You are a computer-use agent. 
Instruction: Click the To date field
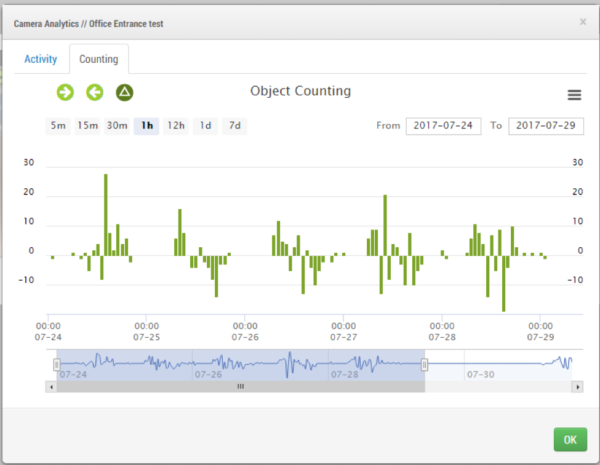click(x=545, y=126)
